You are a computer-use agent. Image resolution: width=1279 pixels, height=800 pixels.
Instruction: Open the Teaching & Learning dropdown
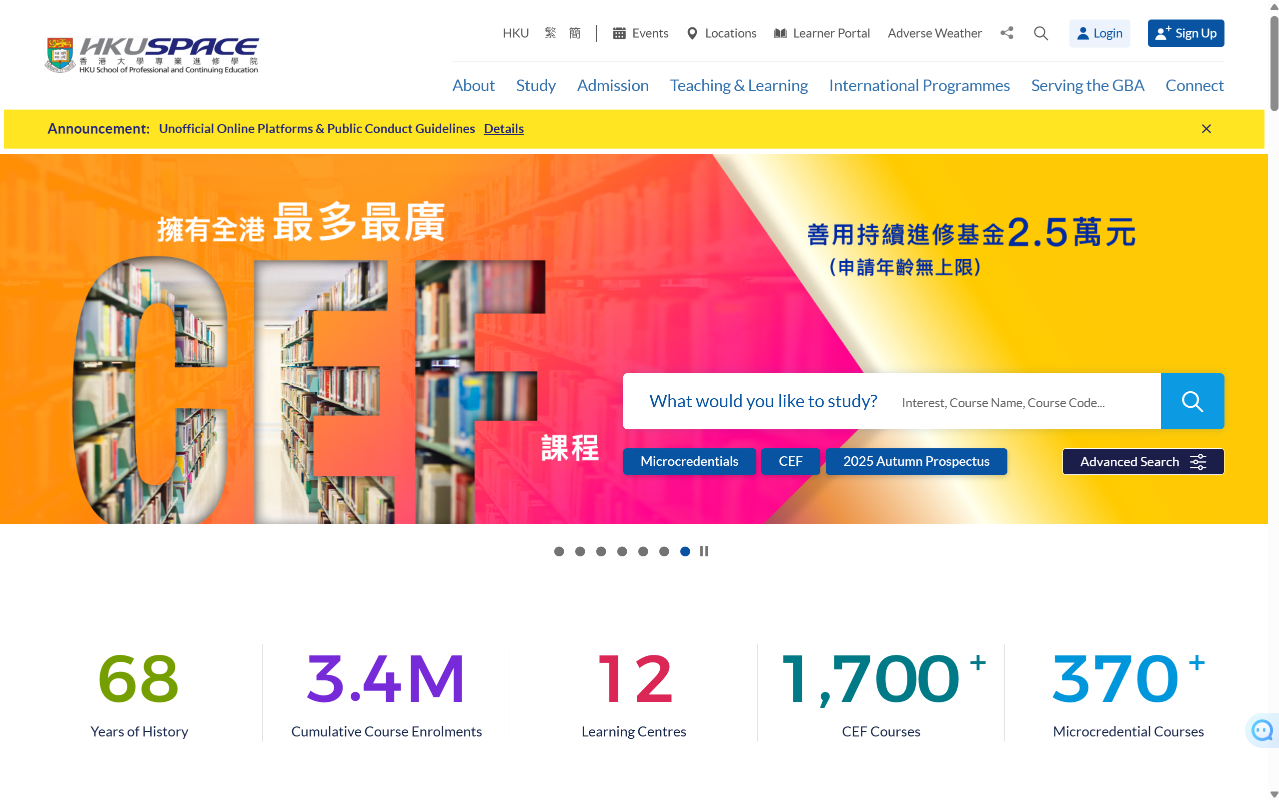pyautogui.click(x=738, y=86)
